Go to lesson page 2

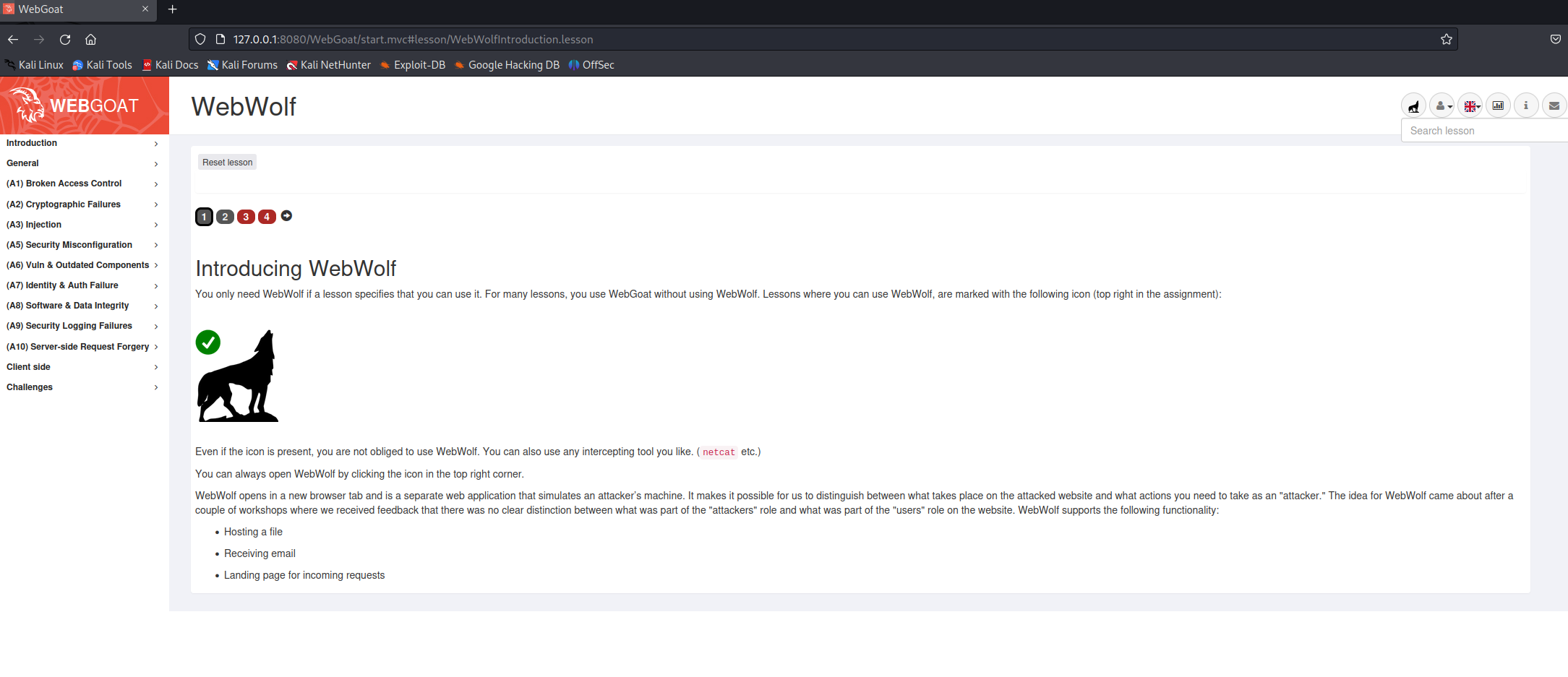pyautogui.click(x=225, y=217)
